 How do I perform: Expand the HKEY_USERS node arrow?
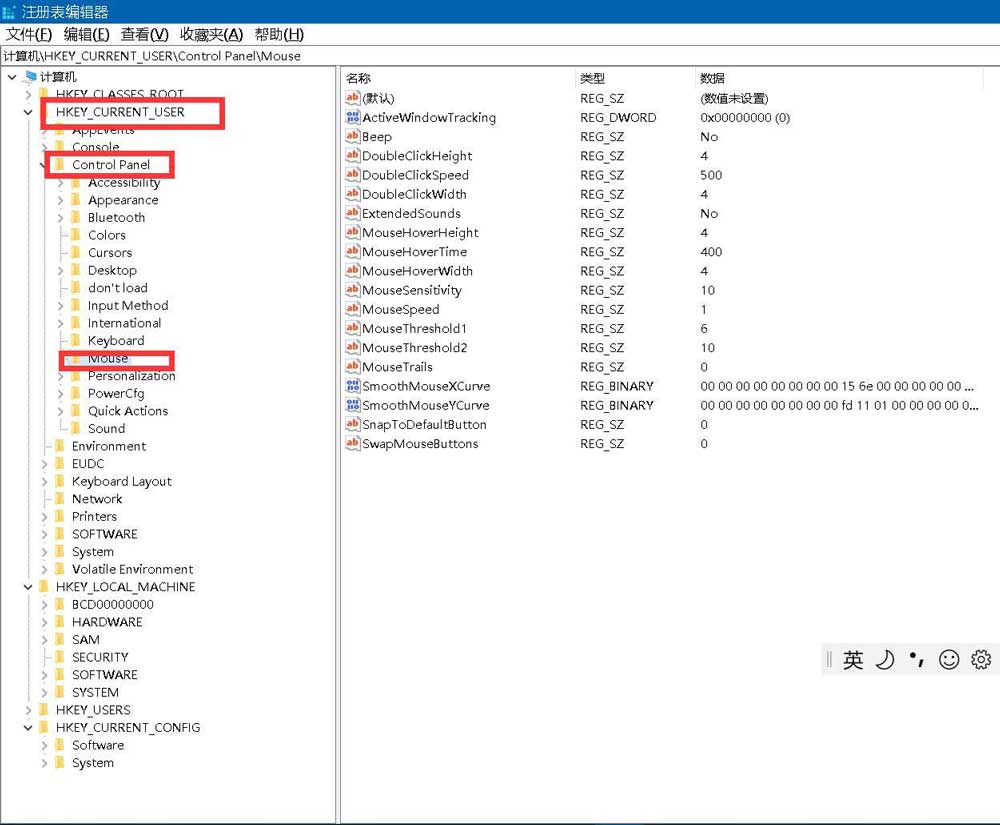tap(28, 710)
